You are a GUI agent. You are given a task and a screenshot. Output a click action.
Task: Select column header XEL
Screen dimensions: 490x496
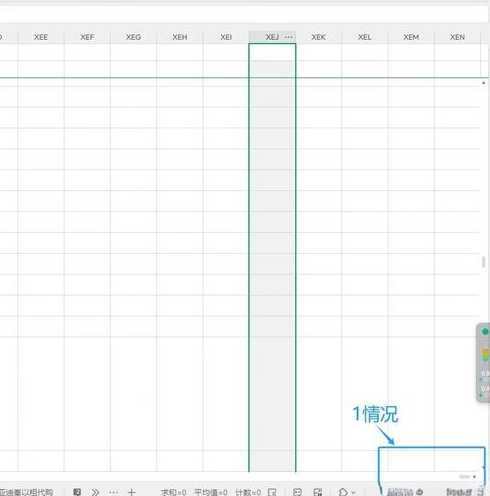coord(365,37)
